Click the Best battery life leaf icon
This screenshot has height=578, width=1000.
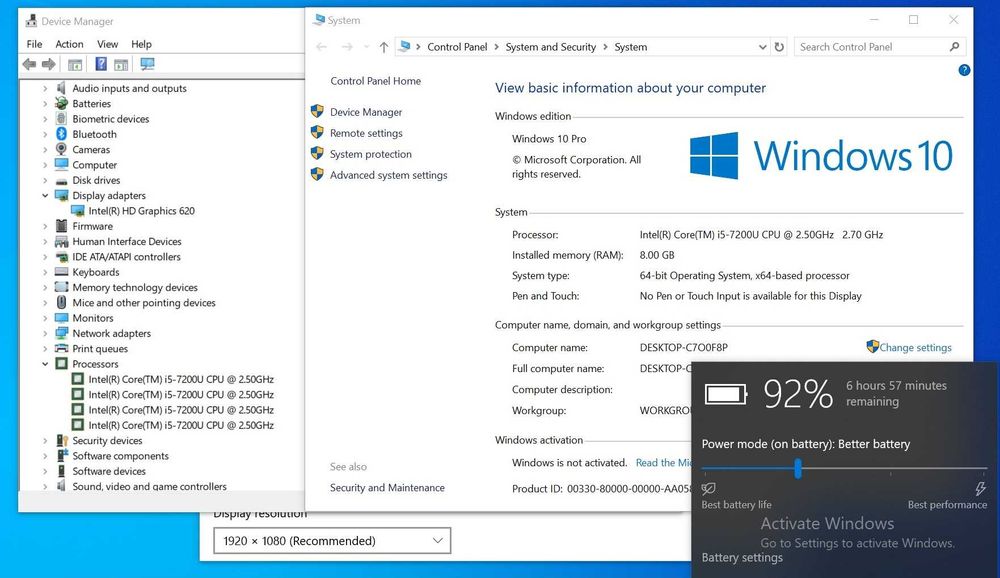point(709,489)
